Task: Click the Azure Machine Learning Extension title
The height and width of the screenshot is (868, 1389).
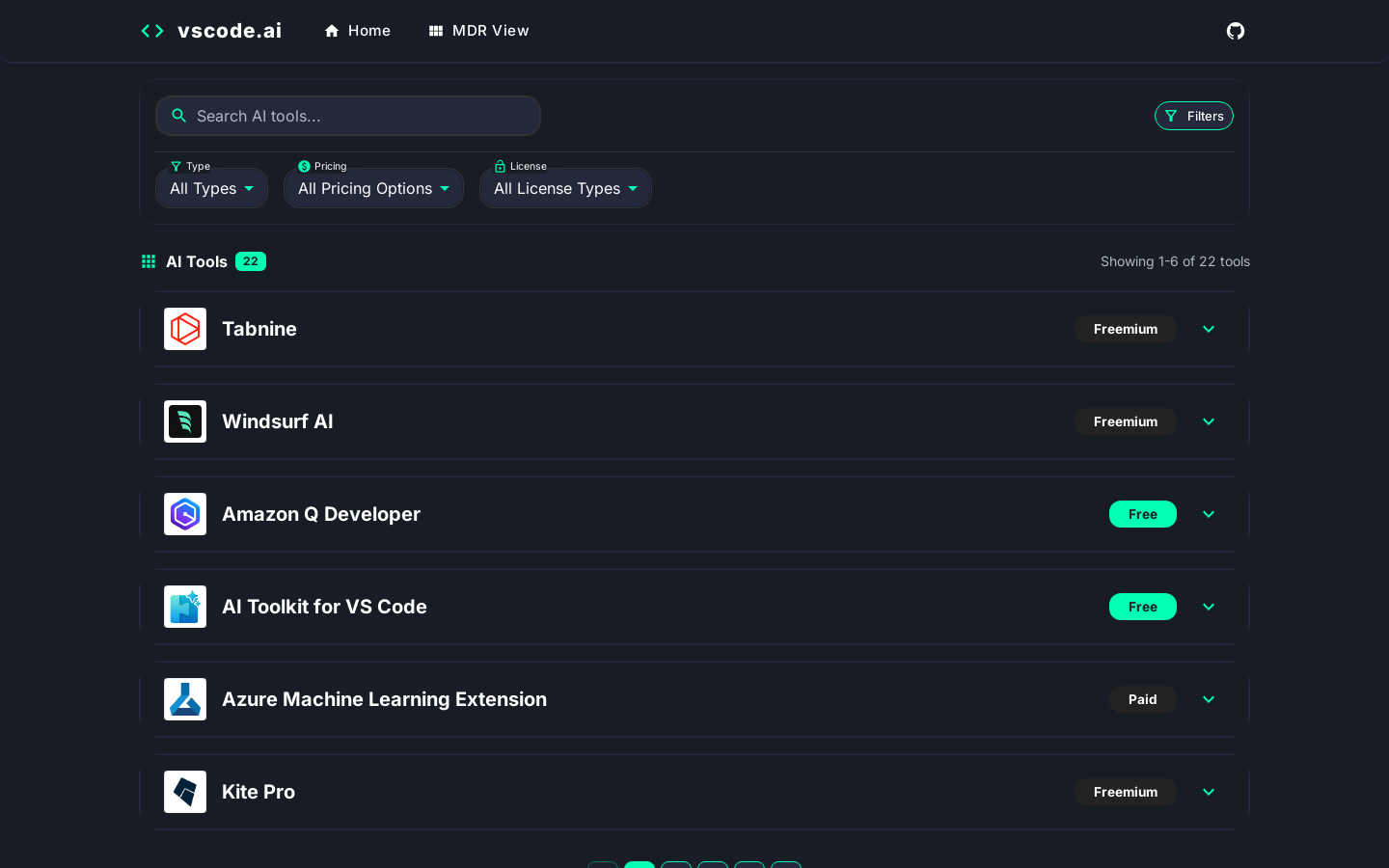Action: tap(384, 699)
